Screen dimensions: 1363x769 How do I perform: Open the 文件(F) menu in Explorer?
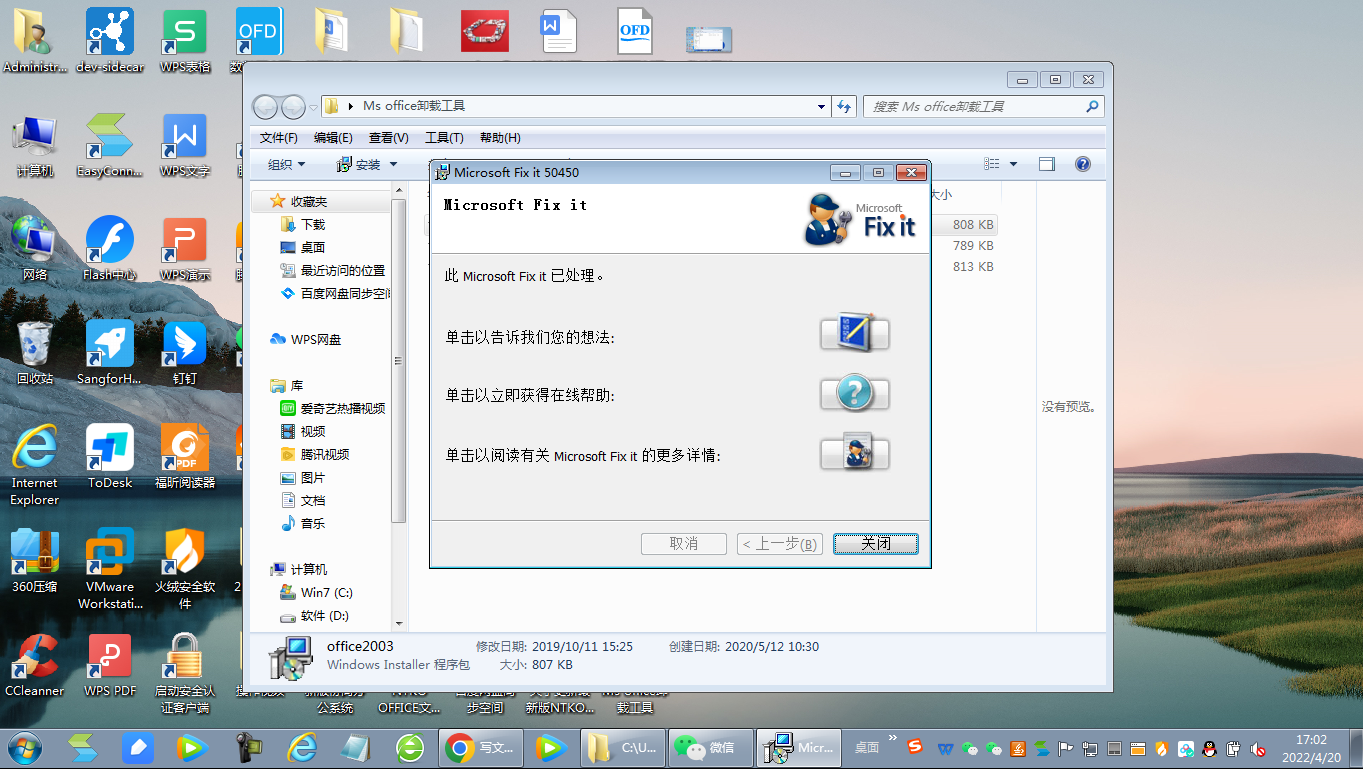click(279, 138)
